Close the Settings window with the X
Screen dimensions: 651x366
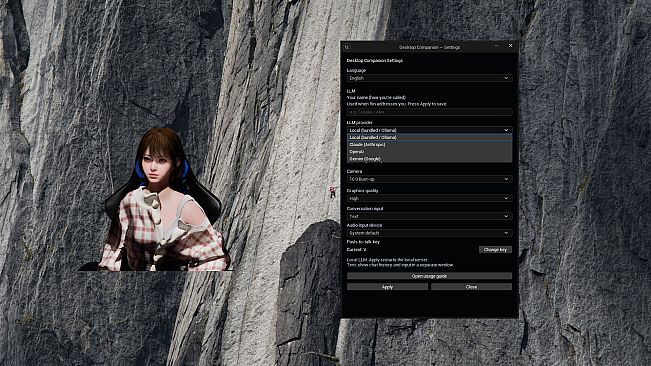[510, 46]
